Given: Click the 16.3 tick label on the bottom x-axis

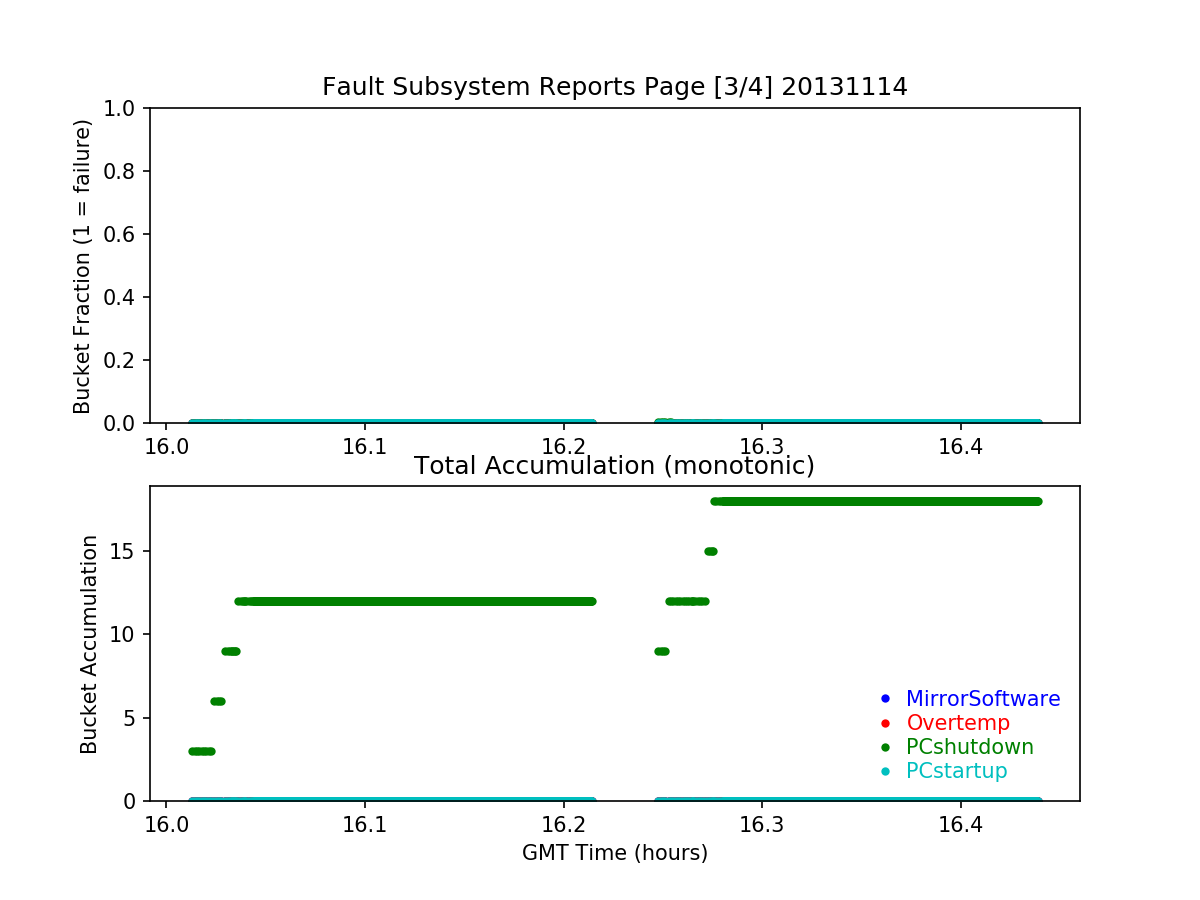Looking at the screenshot, I should click(x=762, y=826).
